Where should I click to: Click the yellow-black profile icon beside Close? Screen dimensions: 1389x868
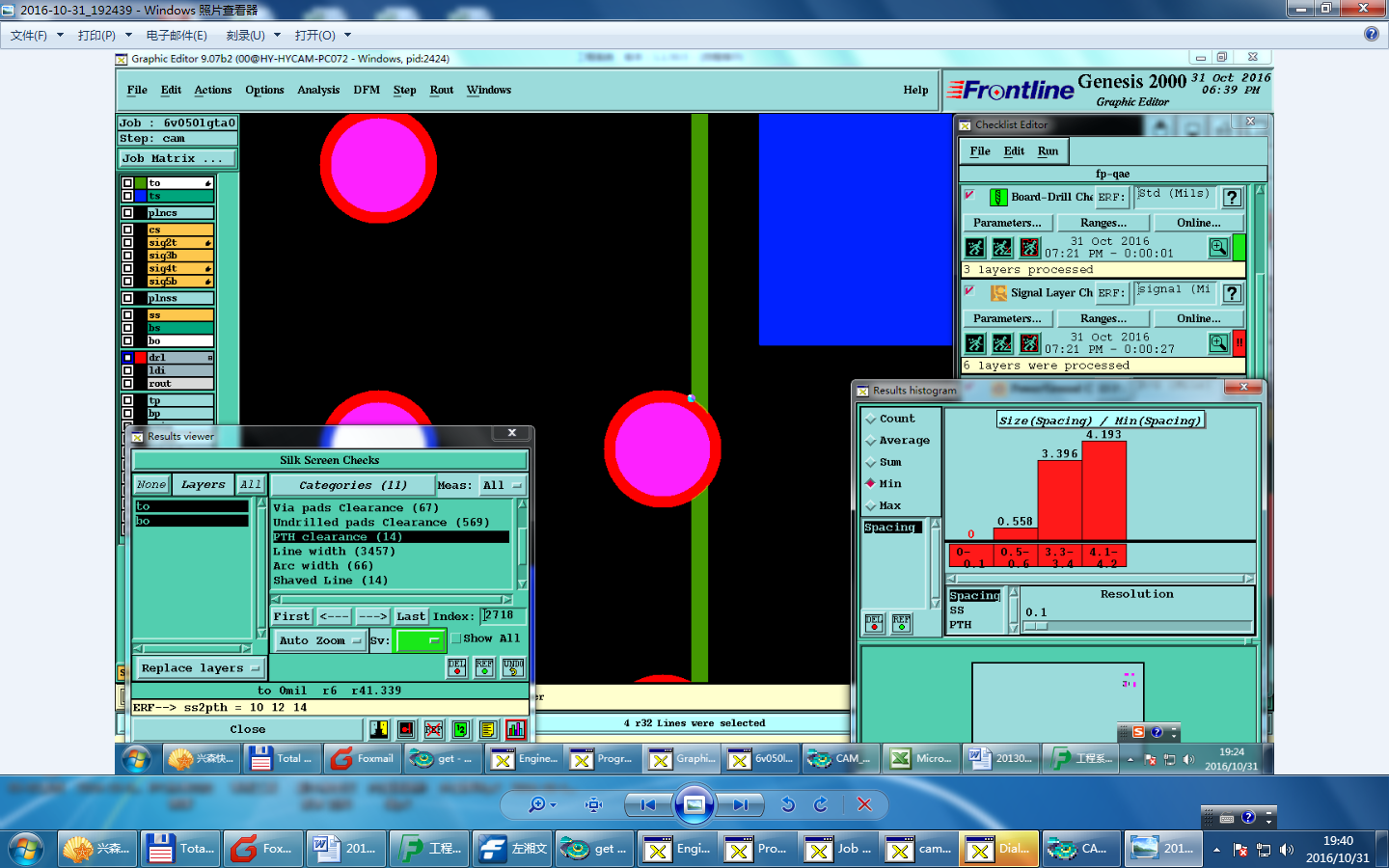coord(379,729)
